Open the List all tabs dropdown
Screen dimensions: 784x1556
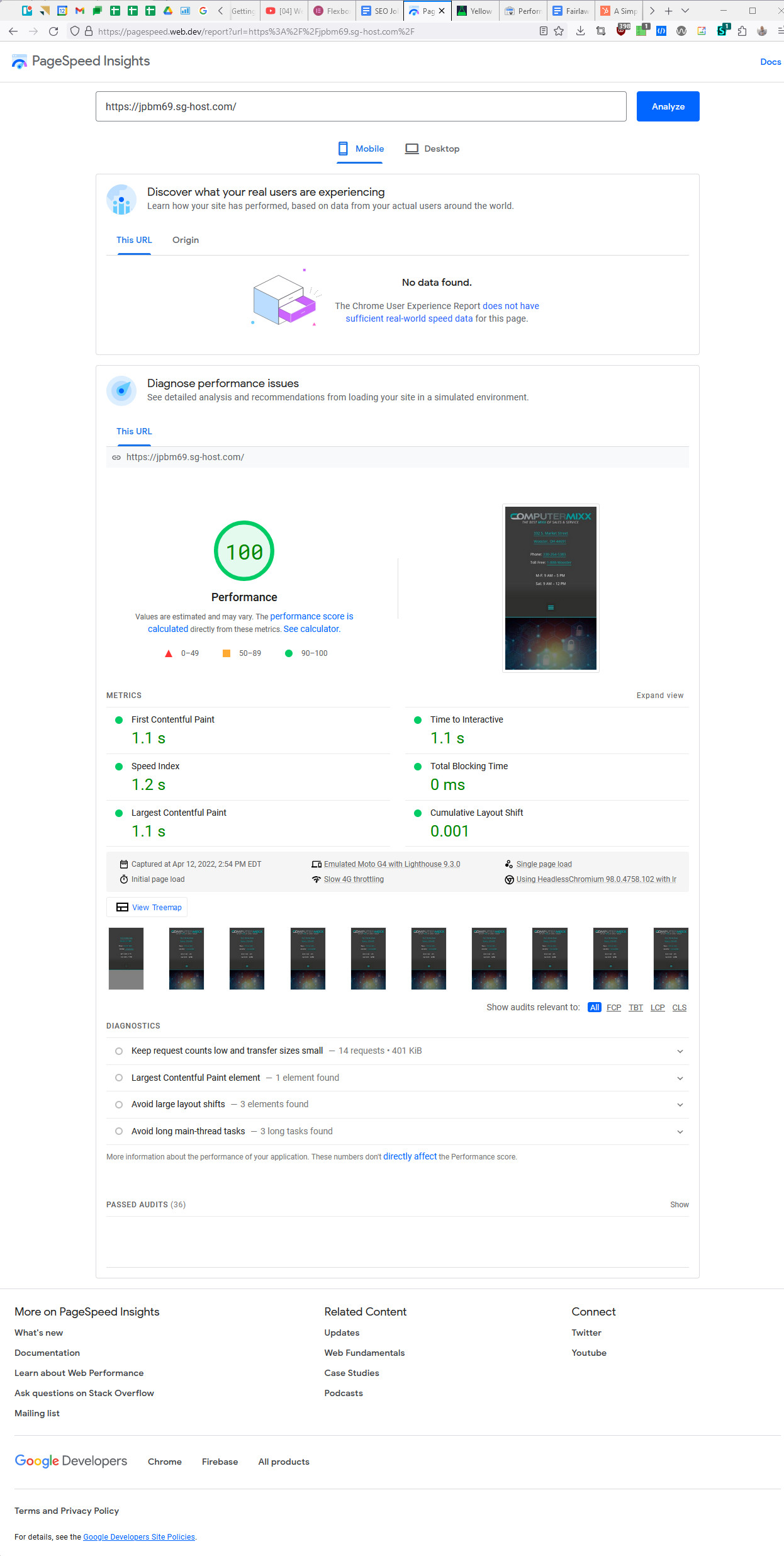685,11
